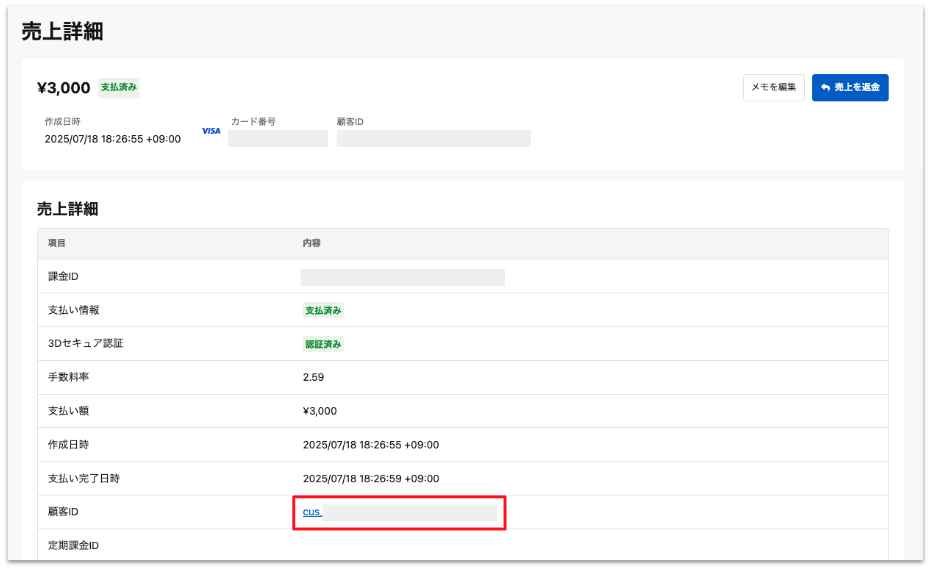The height and width of the screenshot is (571, 933).
Task: Click the green 支払済み badge beside ¥3,000
Action: [x=118, y=87]
